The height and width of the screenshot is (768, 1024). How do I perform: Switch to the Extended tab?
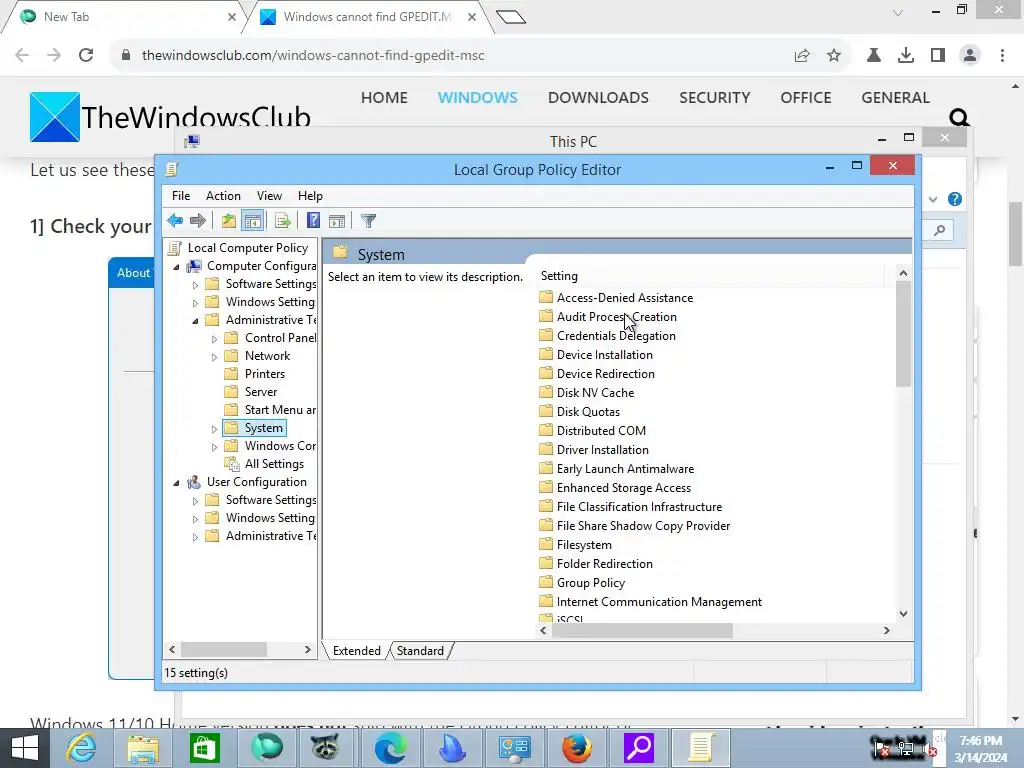pos(357,650)
